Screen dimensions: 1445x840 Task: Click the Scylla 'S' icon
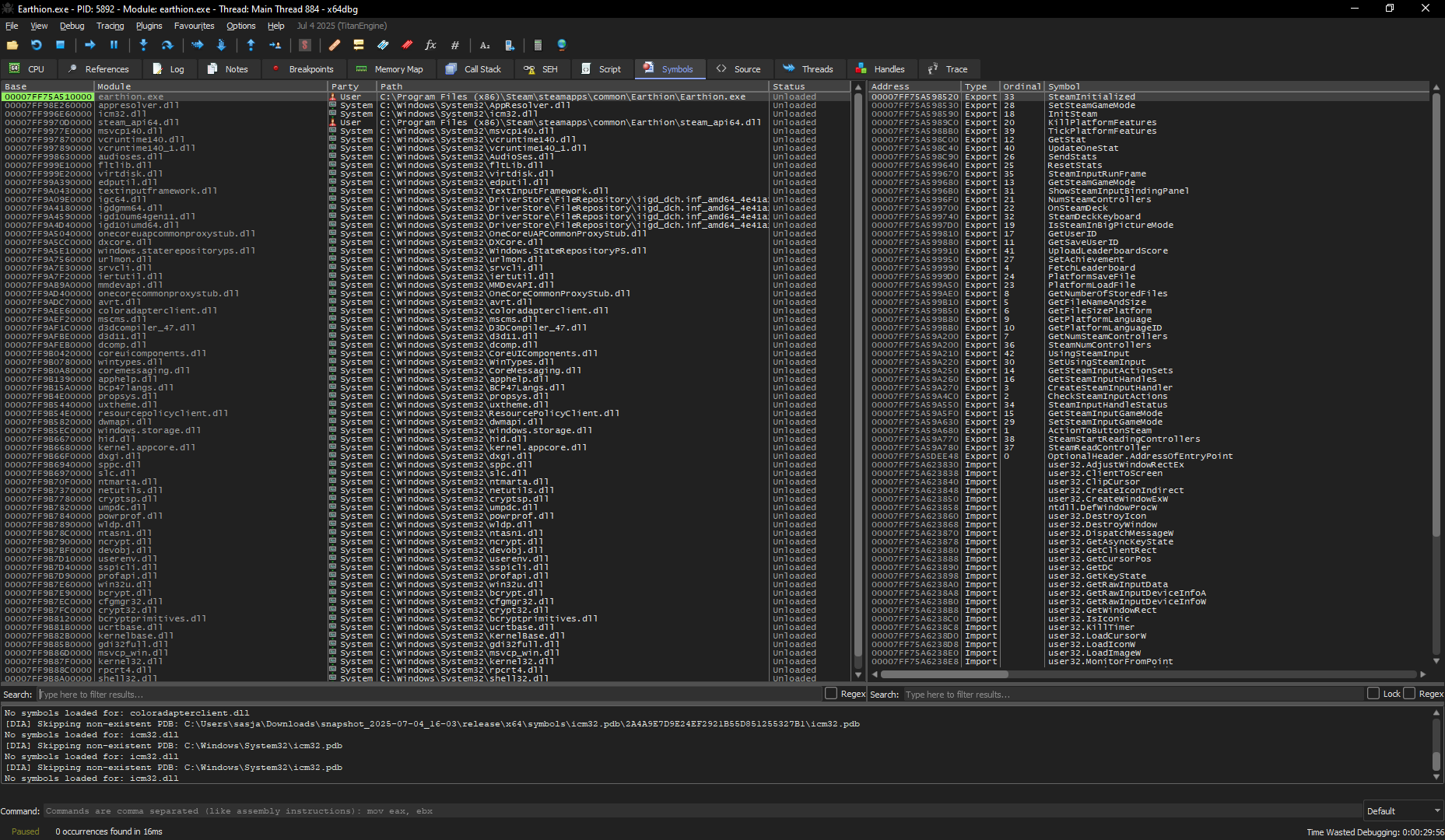[x=305, y=45]
